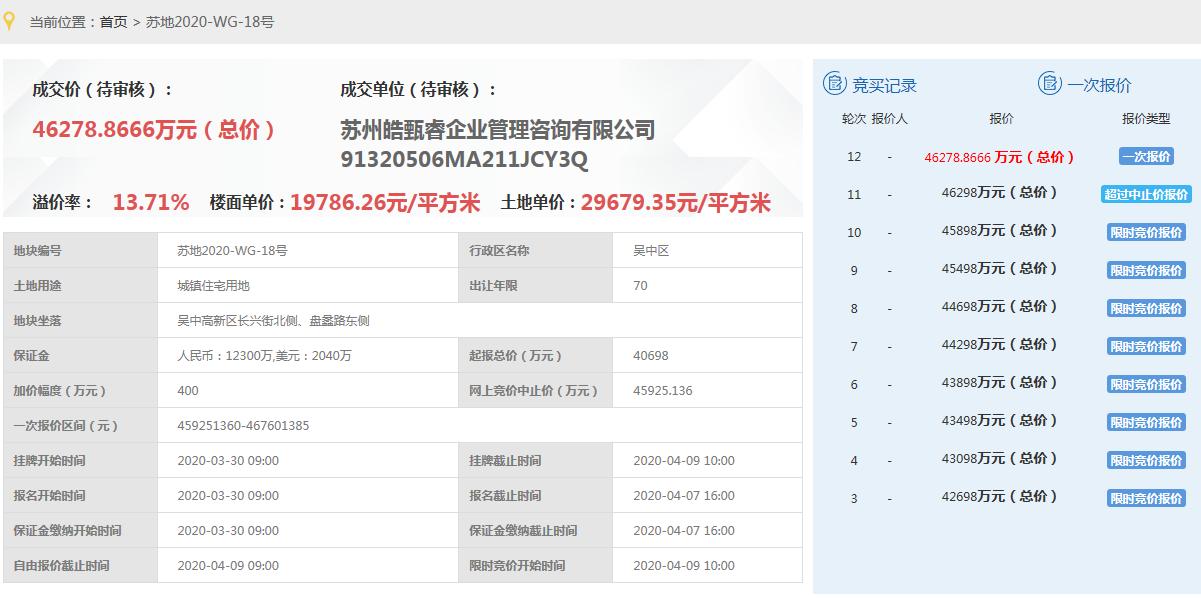Screen dimensions: 1201x598
Task: Select the starting total price 40698
Action: [651, 356]
